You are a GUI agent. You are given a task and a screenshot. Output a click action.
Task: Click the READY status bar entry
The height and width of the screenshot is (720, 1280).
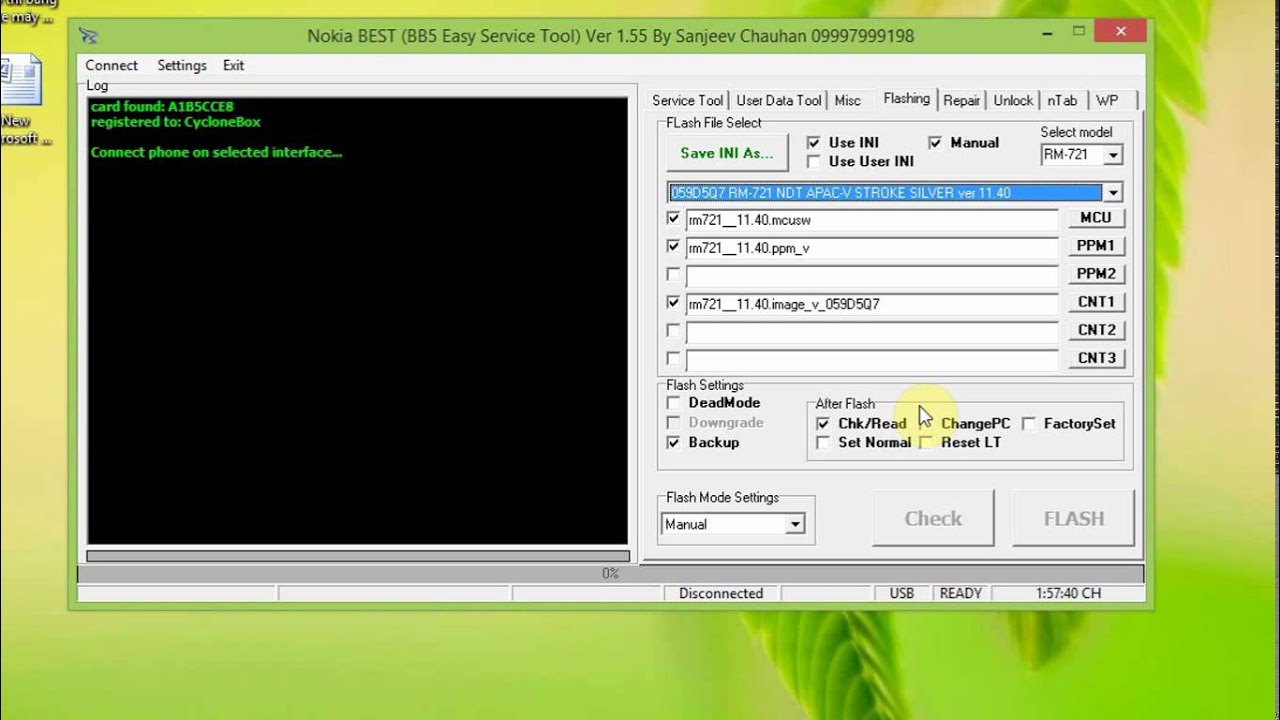(960, 593)
